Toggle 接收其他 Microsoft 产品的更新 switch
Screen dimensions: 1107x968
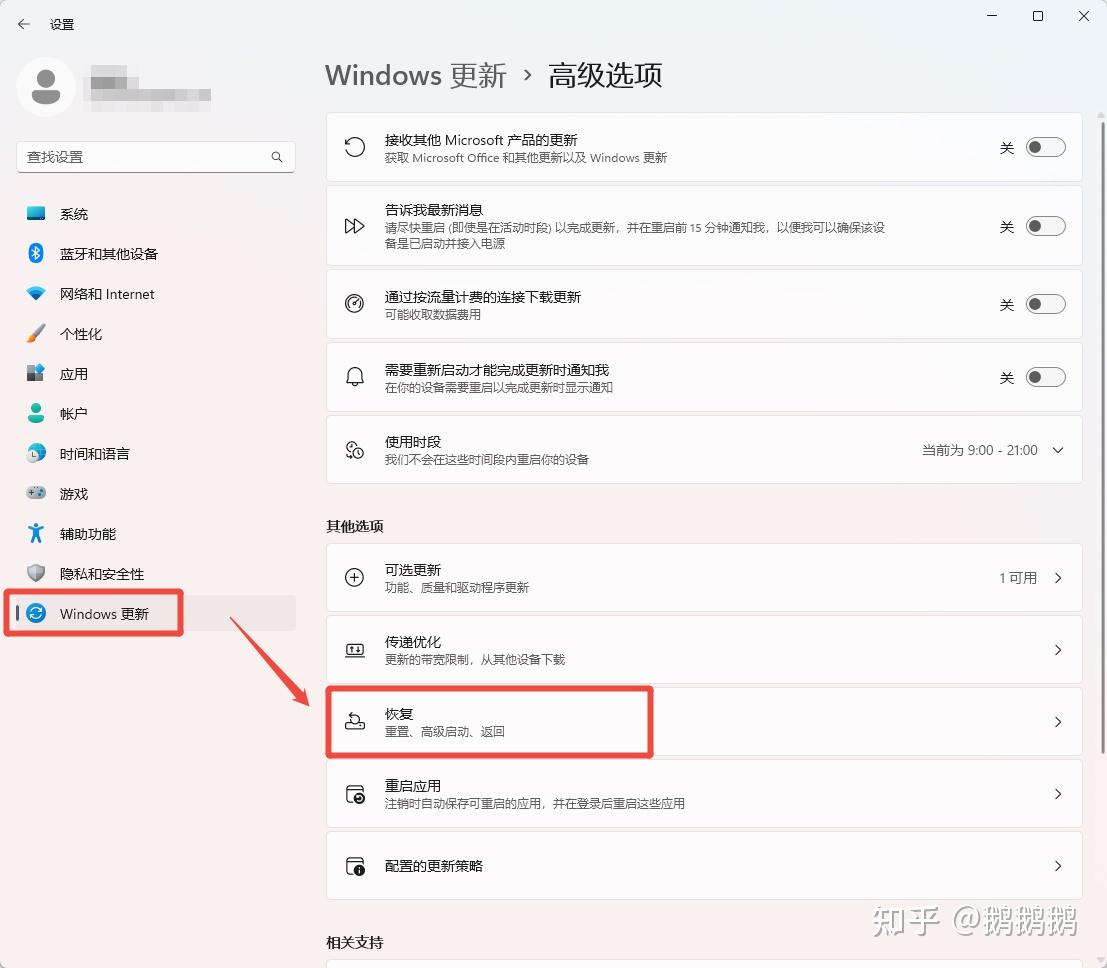1046,147
